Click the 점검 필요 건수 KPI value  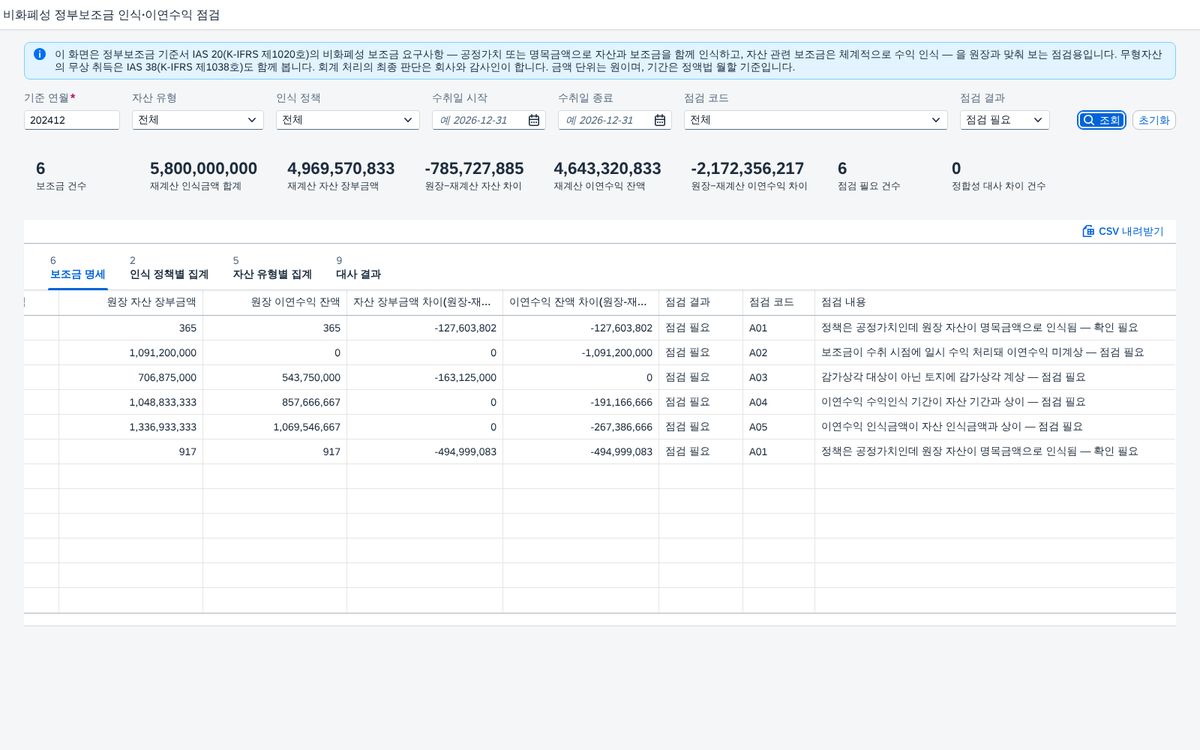point(842,169)
